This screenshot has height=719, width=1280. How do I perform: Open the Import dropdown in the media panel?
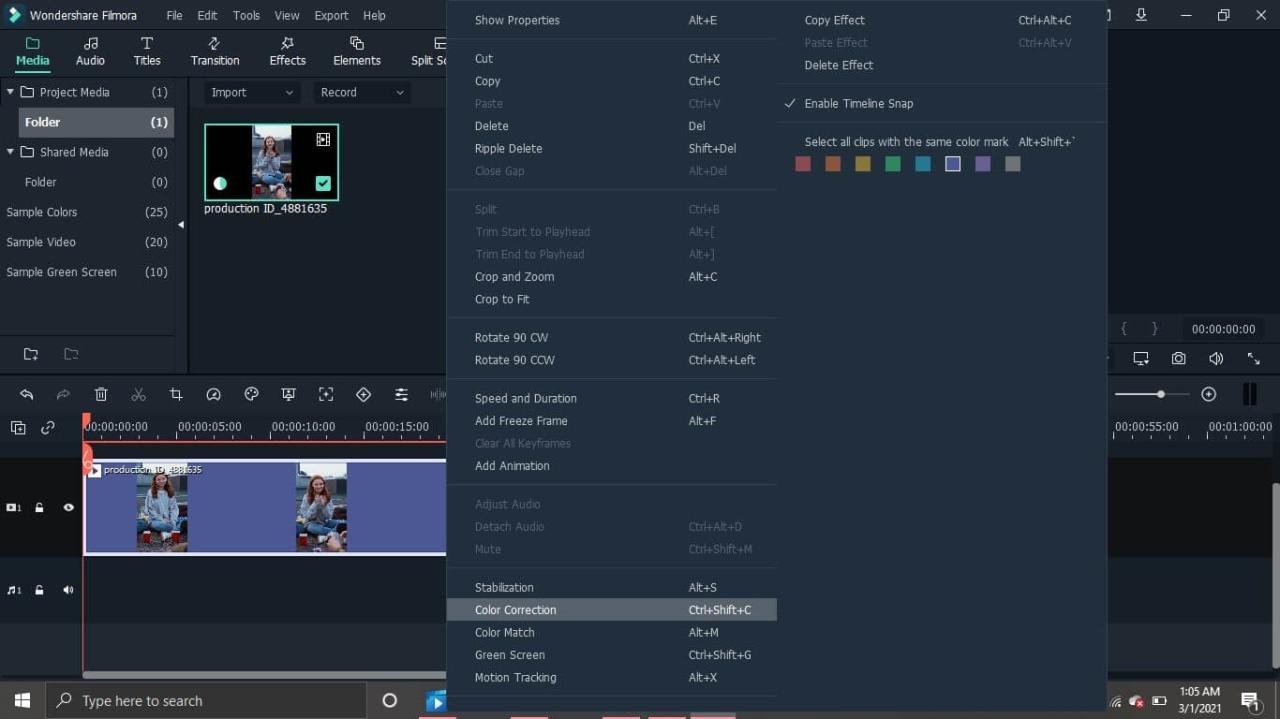250,92
